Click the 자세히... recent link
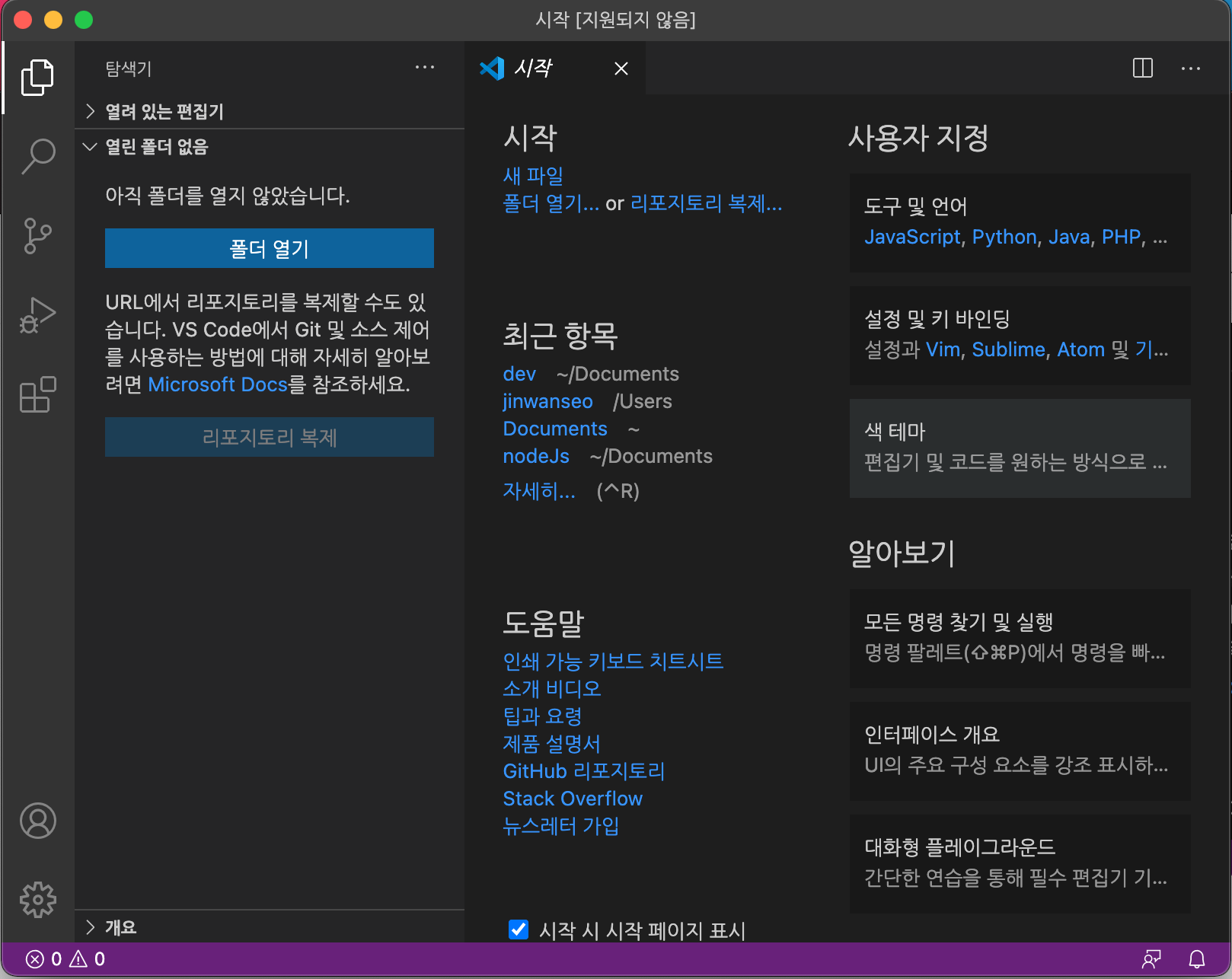The width and height of the screenshot is (1232, 979). click(539, 491)
